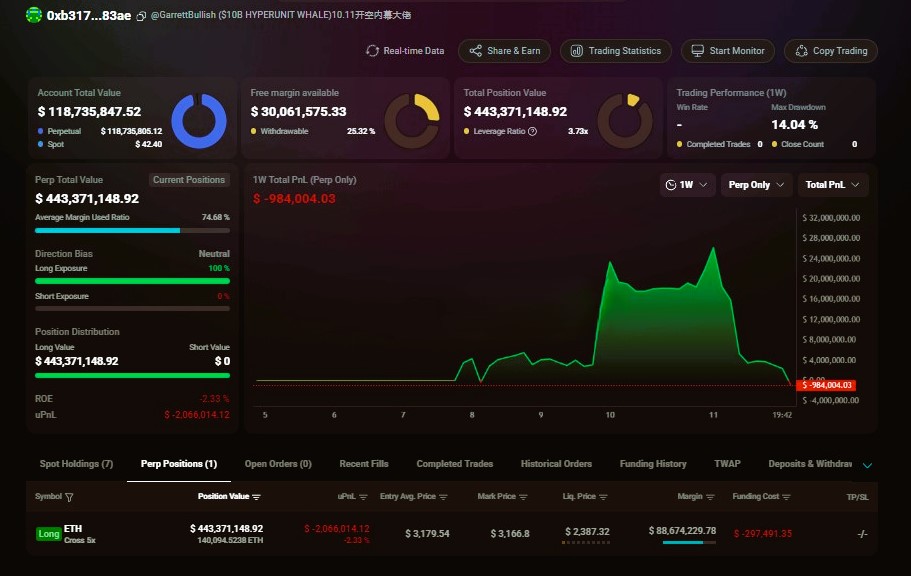The image size is (911, 576).
Task: Click the ETH Long position tag
Action: [x=48, y=534]
